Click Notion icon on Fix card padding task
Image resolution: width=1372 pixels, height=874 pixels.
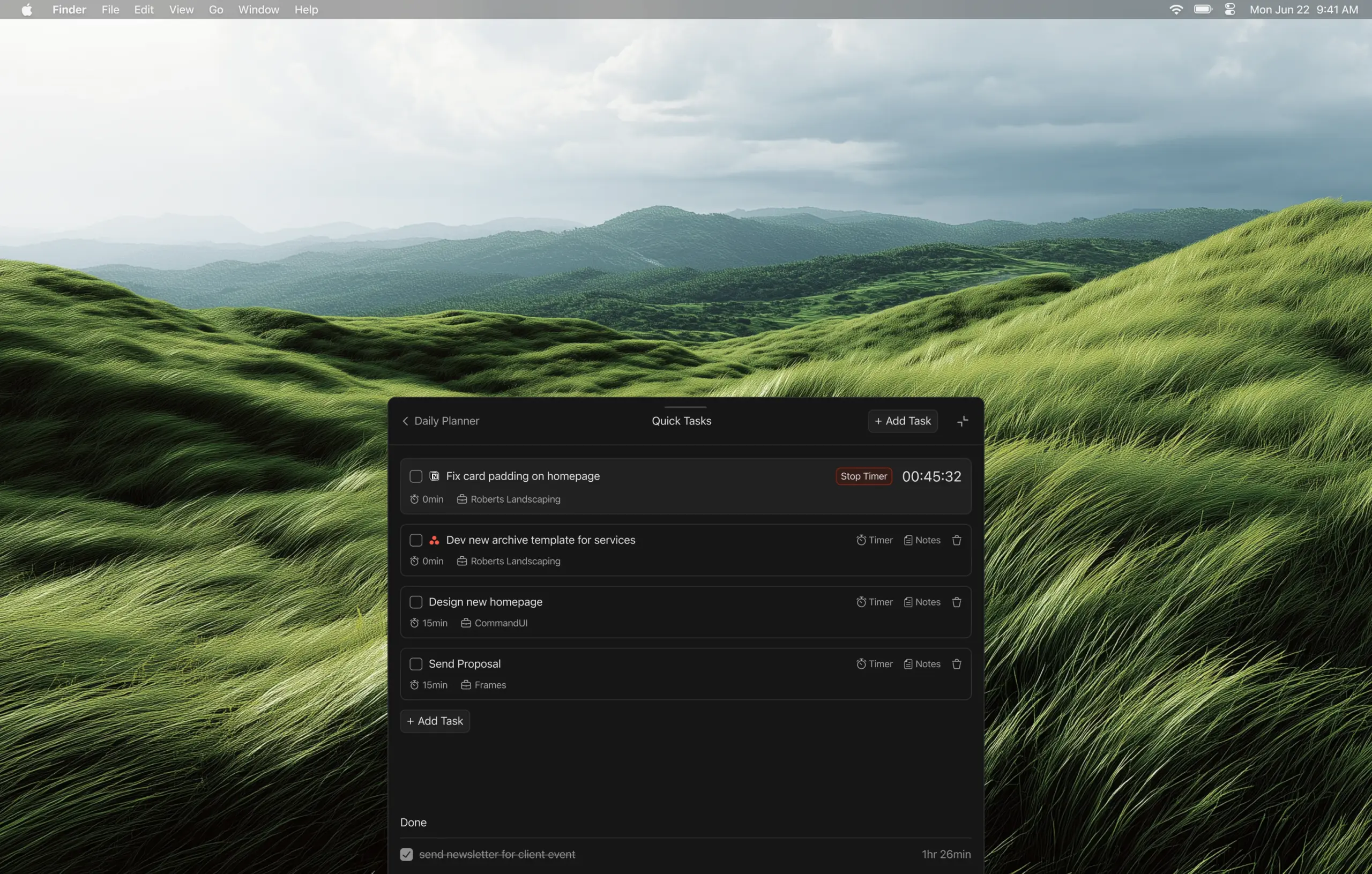pyautogui.click(x=434, y=476)
